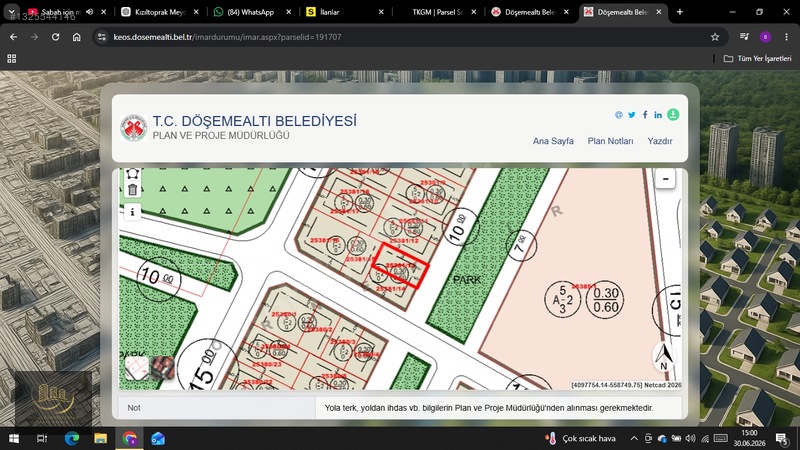Viewport: 800px width, 450px height.
Task: Zoom out the map with minus button
Action: click(665, 179)
